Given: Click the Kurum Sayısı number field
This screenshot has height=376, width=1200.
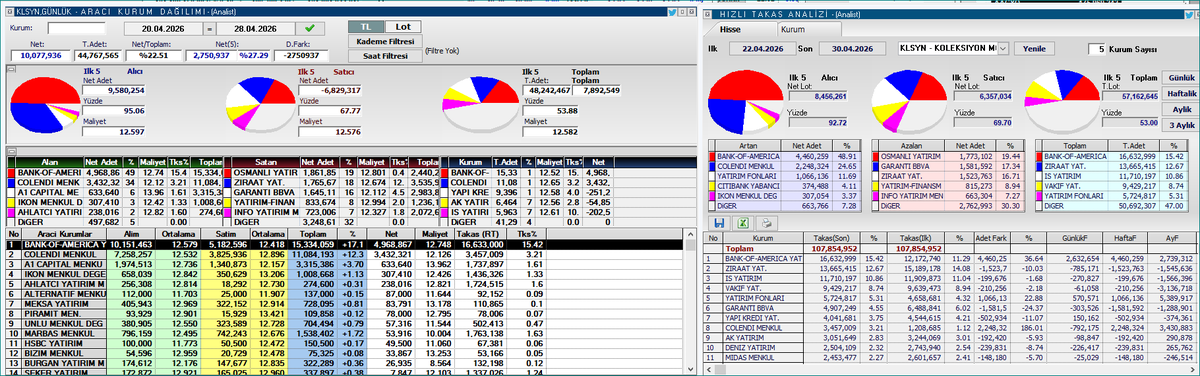Looking at the screenshot, I should pos(1097,48).
